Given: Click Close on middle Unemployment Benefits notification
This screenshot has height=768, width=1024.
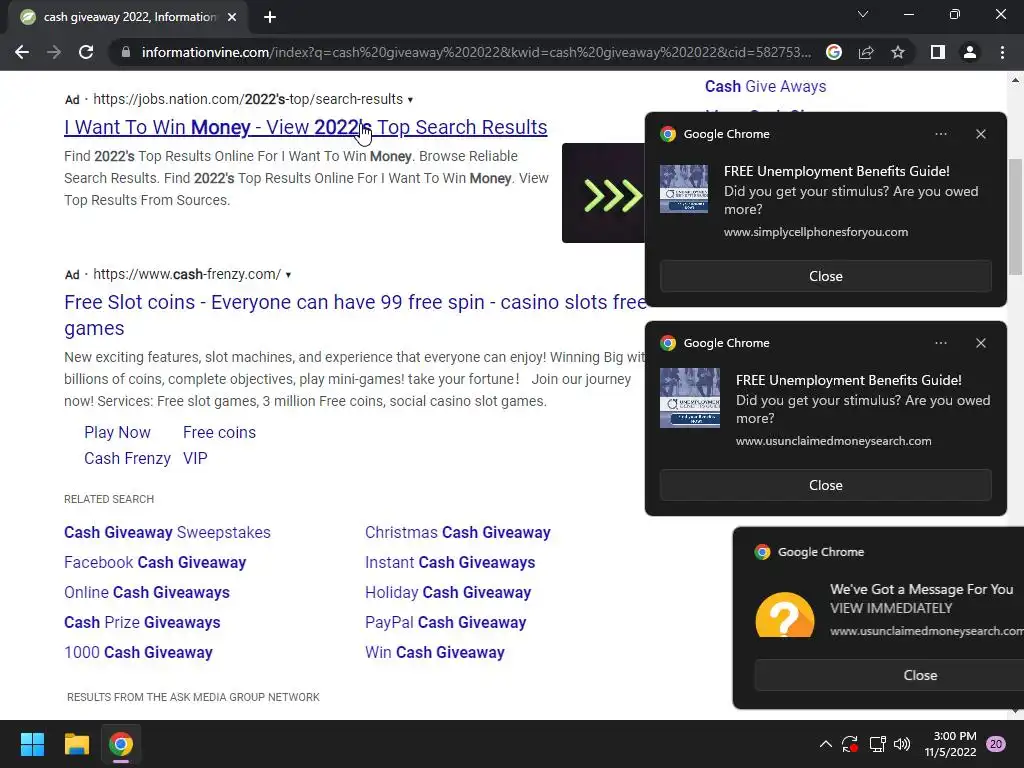Looking at the screenshot, I should 825,485.
